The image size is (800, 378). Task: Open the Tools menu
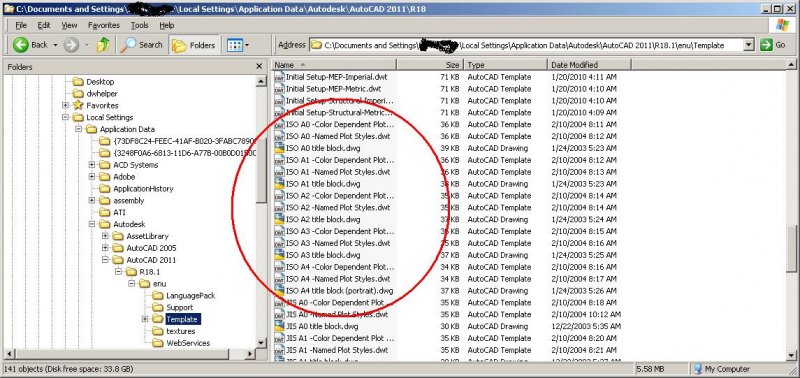pyautogui.click(x=139, y=25)
